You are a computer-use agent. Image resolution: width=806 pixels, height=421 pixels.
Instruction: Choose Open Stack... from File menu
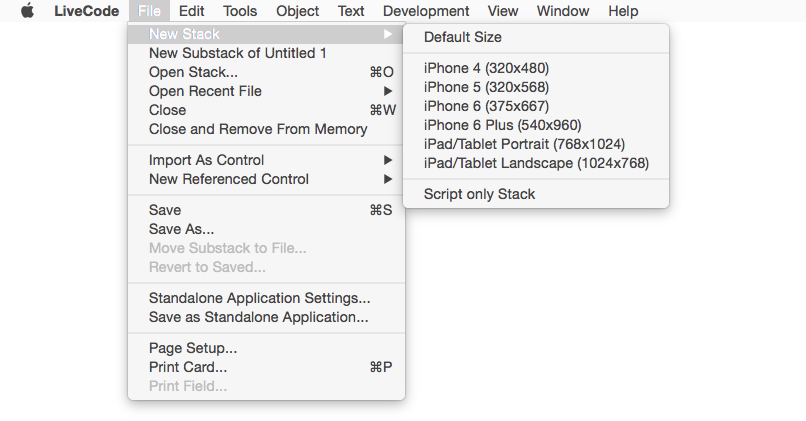[193, 72]
